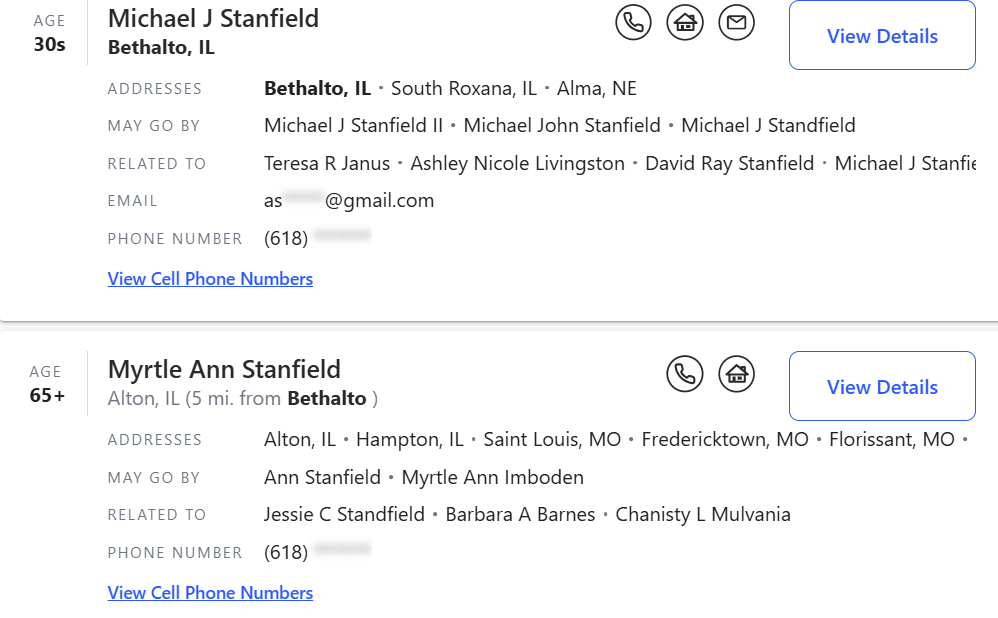Click house address icon for Michael J Stanfield
Image resolution: width=998 pixels, height=618 pixels.
tap(685, 22)
